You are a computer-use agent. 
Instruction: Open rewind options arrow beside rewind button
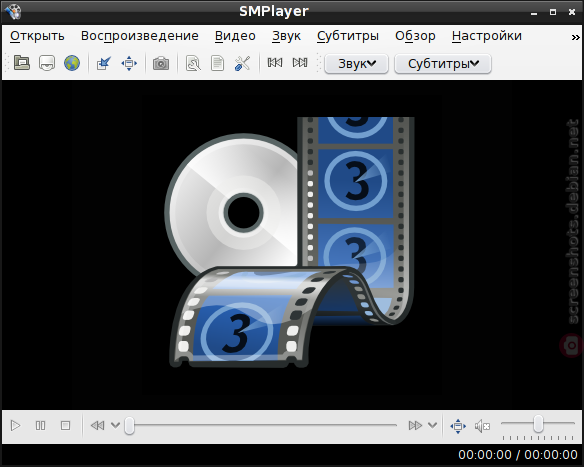pyautogui.click(x=115, y=425)
